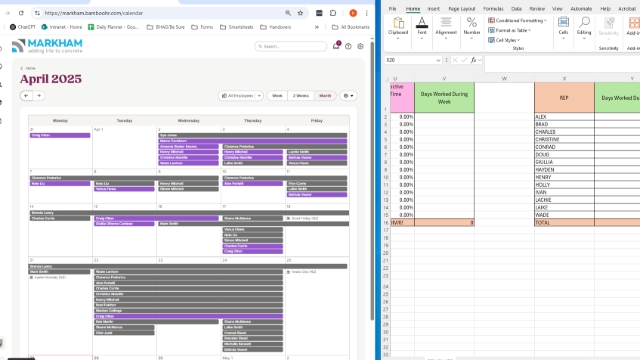Open the Excel Add-ins icon
The height and width of the screenshot is (360, 640).
coord(634,22)
